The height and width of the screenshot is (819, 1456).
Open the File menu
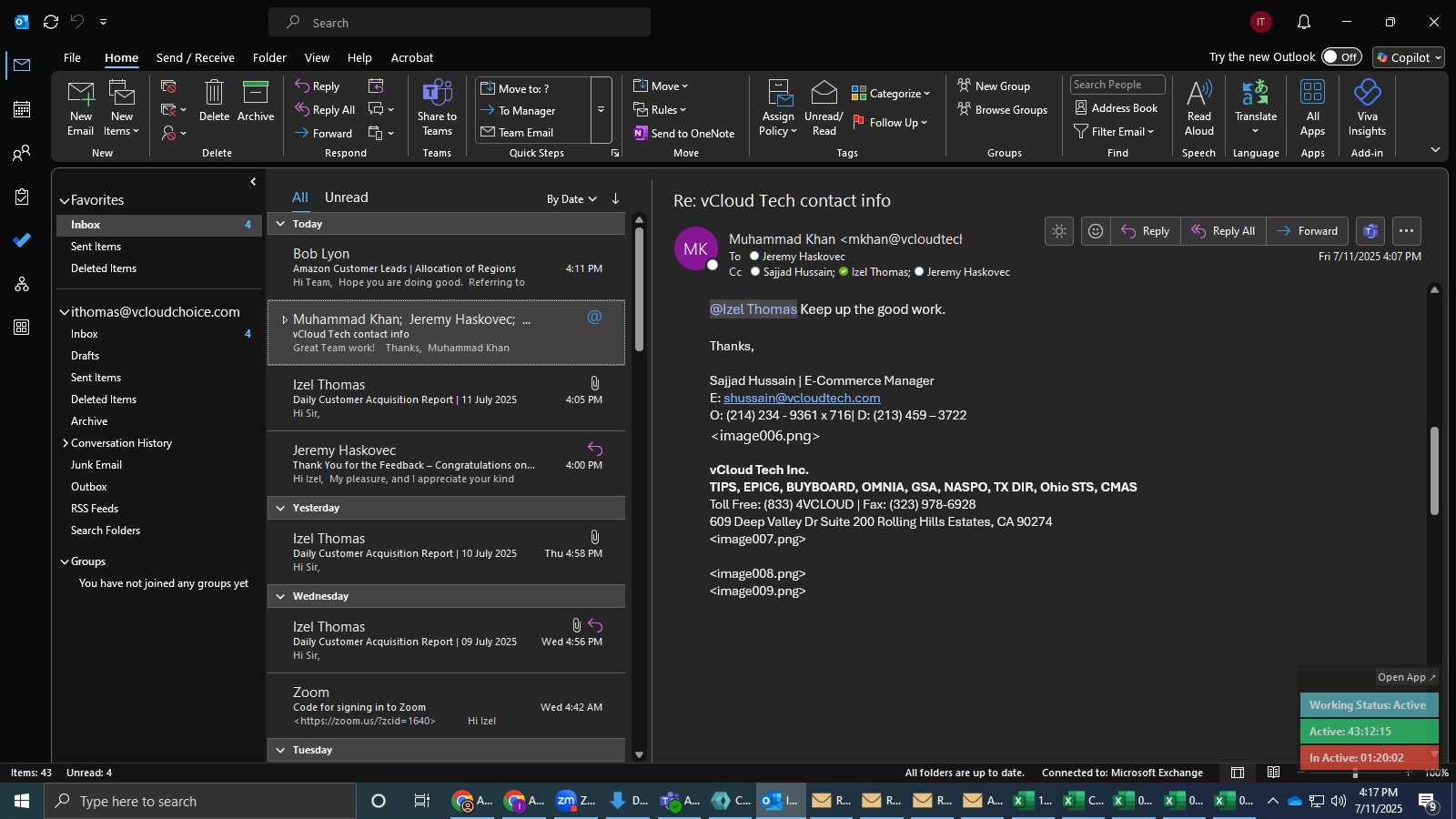72,57
